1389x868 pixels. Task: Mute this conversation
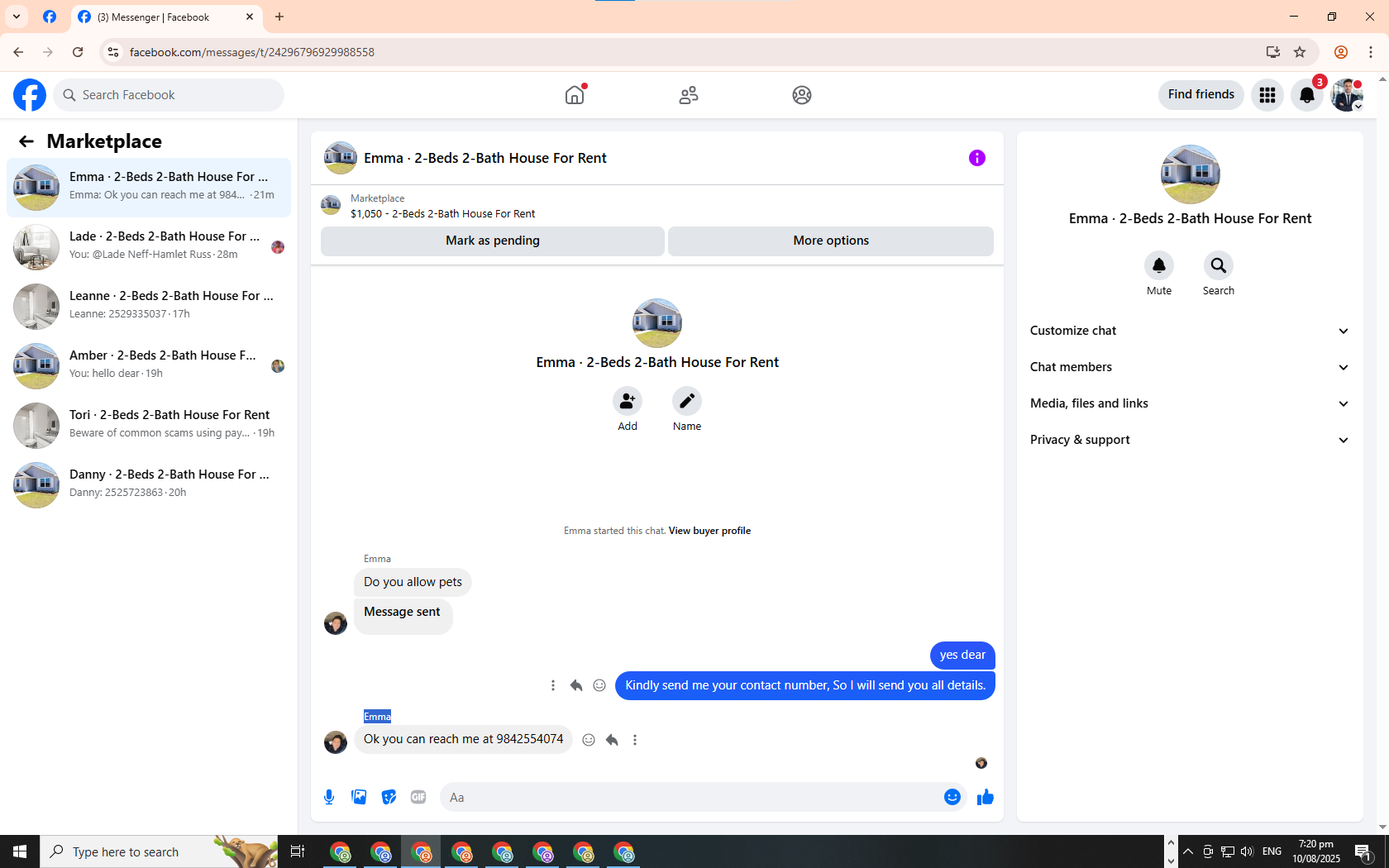(x=1159, y=265)
